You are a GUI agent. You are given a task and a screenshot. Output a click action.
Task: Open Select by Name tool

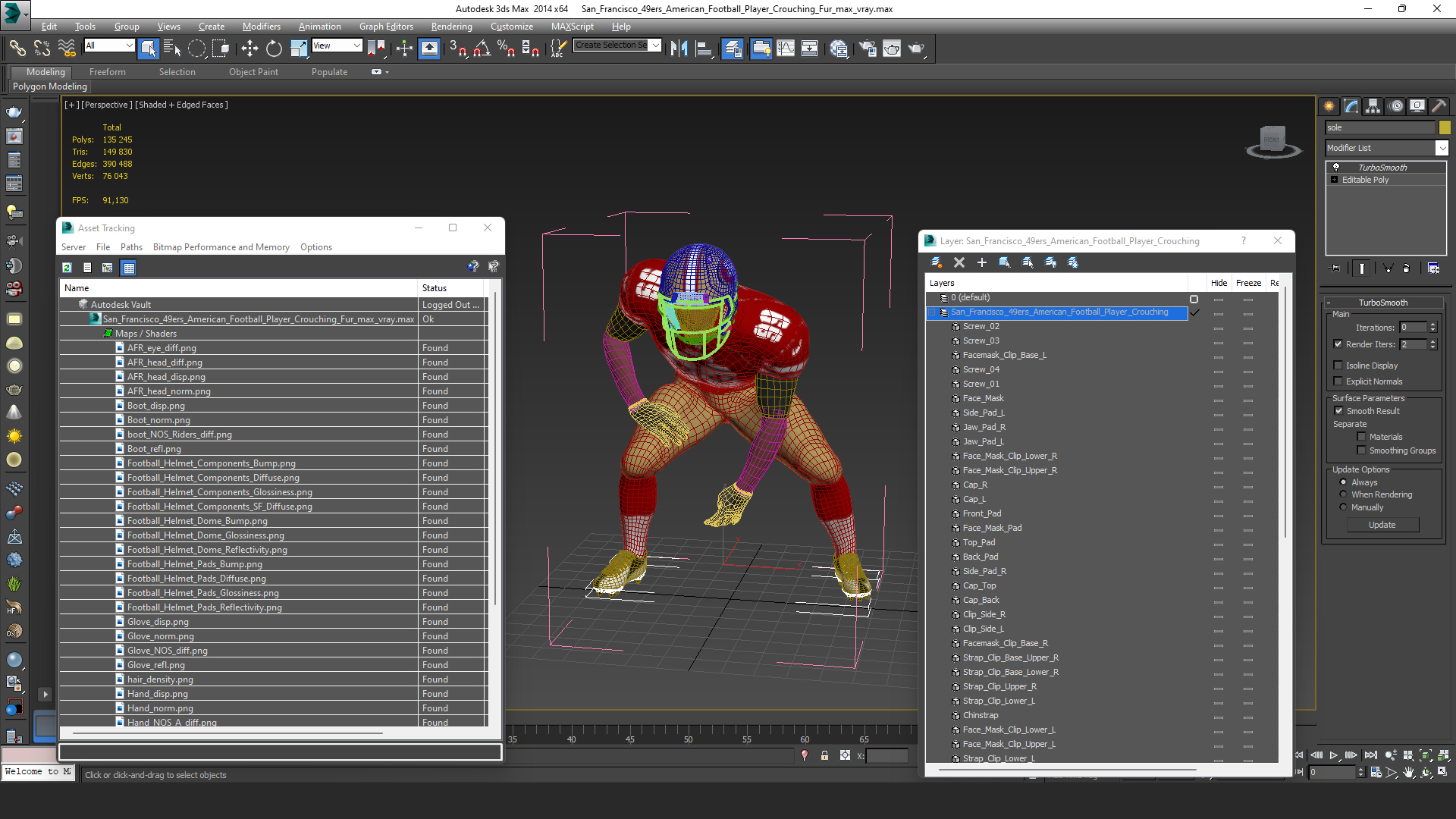pos(172,49)
